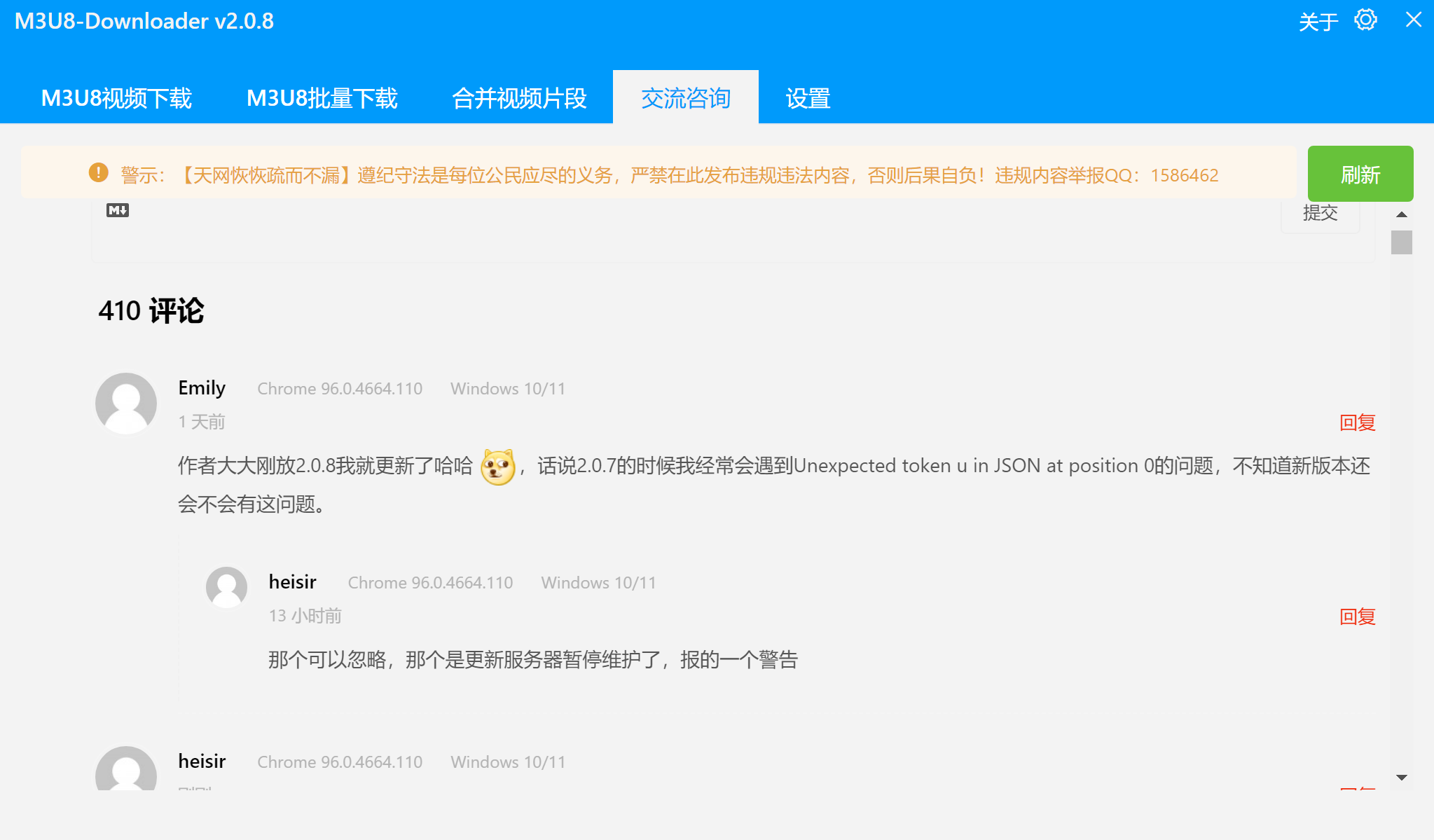Image resolution: width=1434 pixels, height=840 pixels.
Task: Click the scroll-down arrow
Action: point(1401,777)
